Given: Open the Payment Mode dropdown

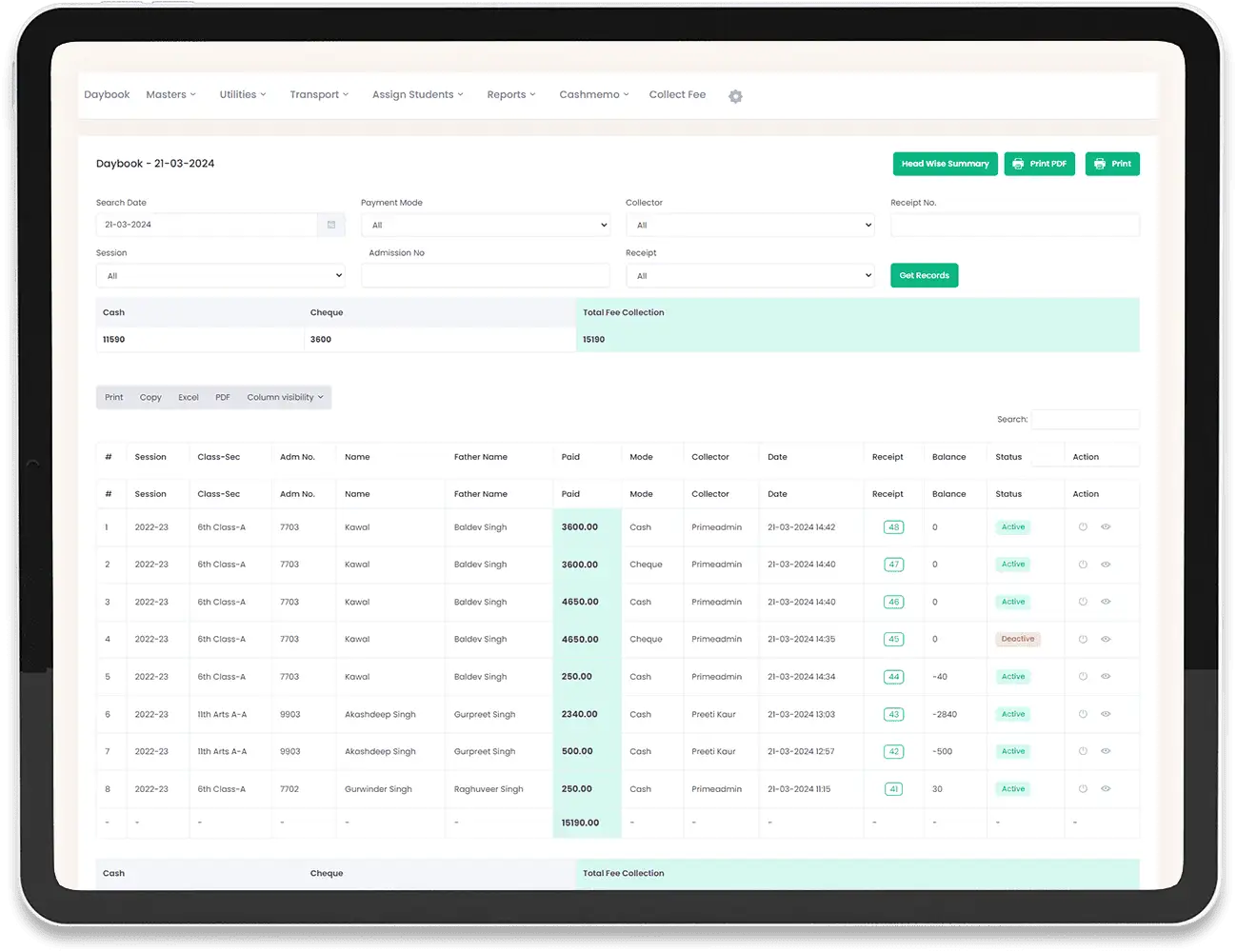Looking at the screenshot, I should [x=486, y=225].
